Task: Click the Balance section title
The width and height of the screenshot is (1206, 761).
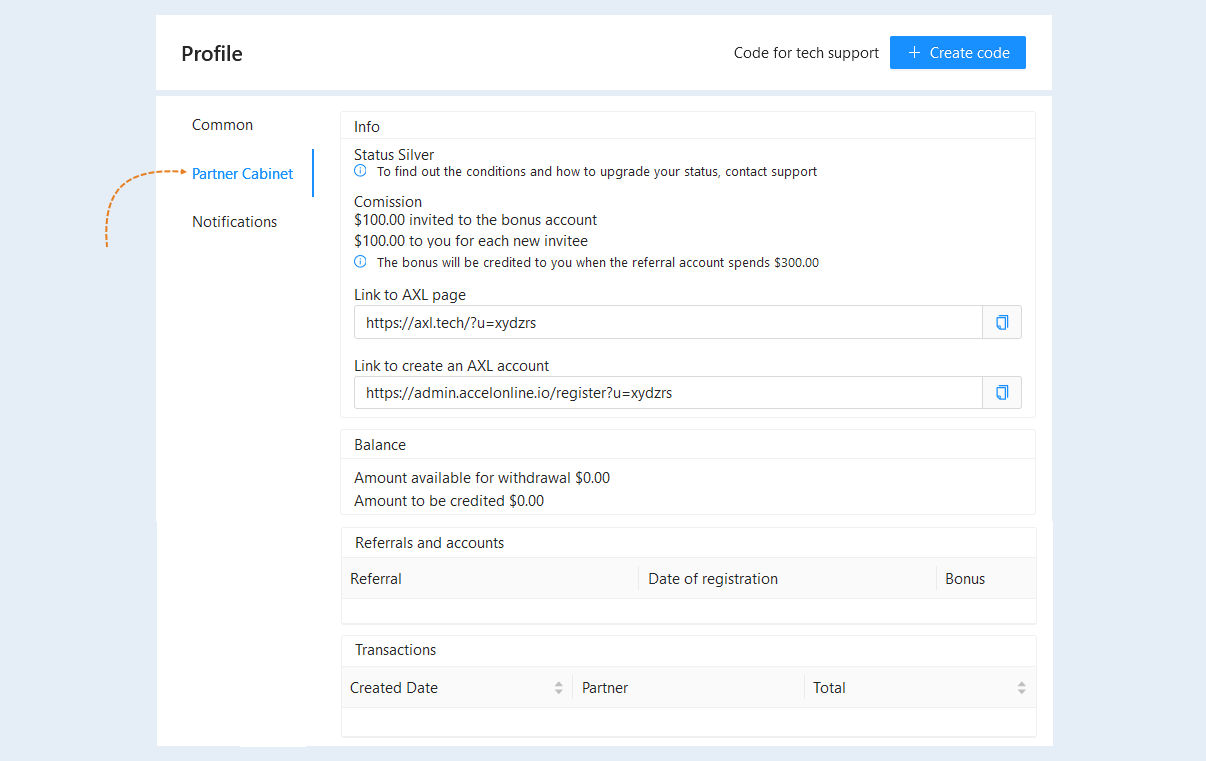Action: coord(380,445)
